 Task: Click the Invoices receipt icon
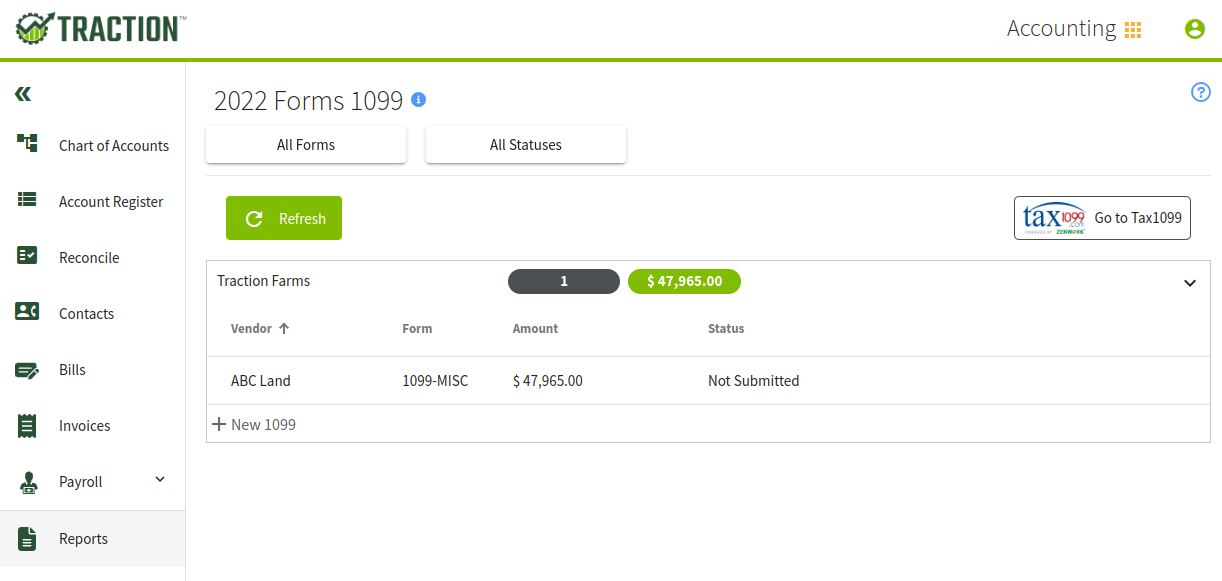pos(28,426)
